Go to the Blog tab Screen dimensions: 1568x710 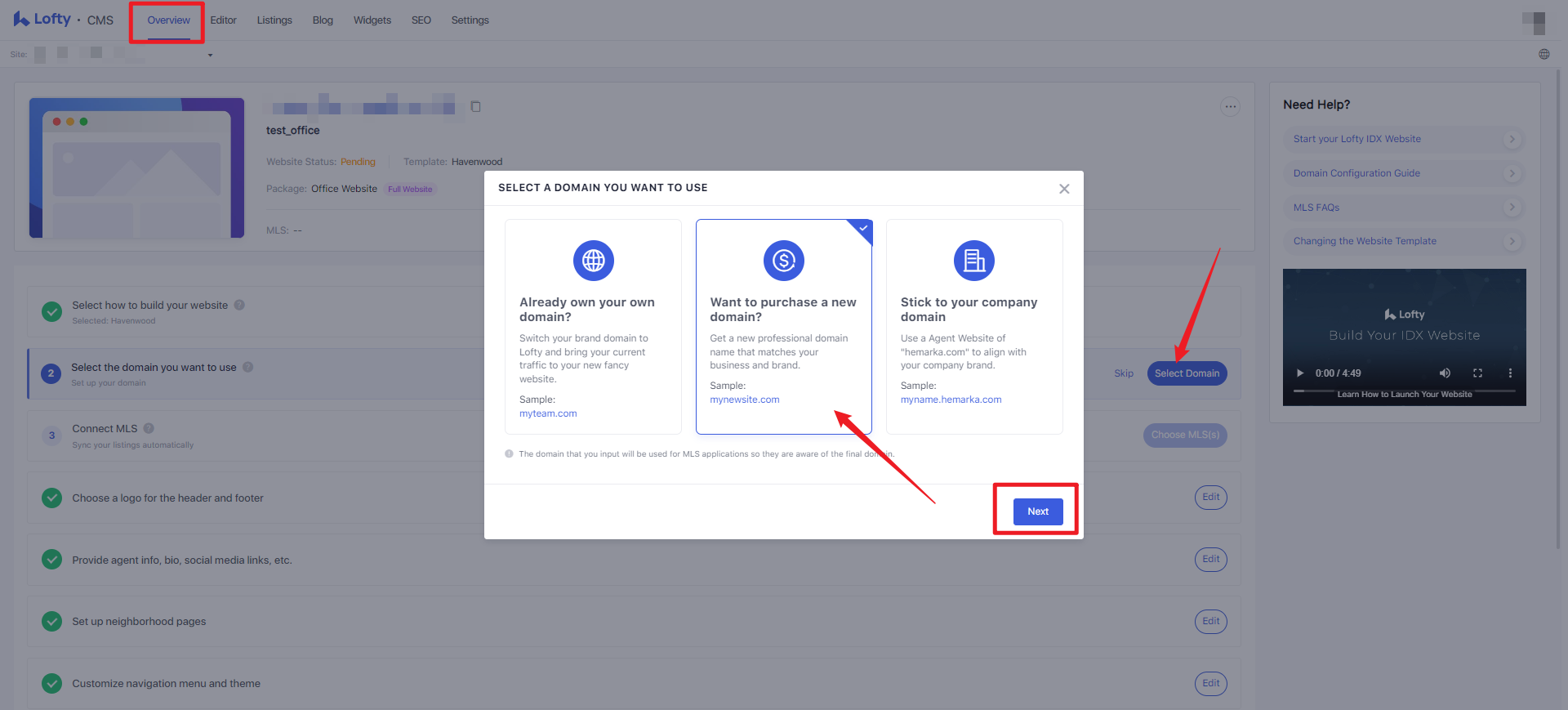323,20
